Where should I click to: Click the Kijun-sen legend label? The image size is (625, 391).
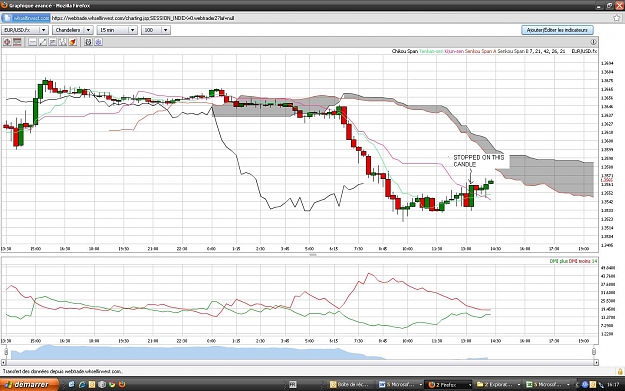pos(454,51)
